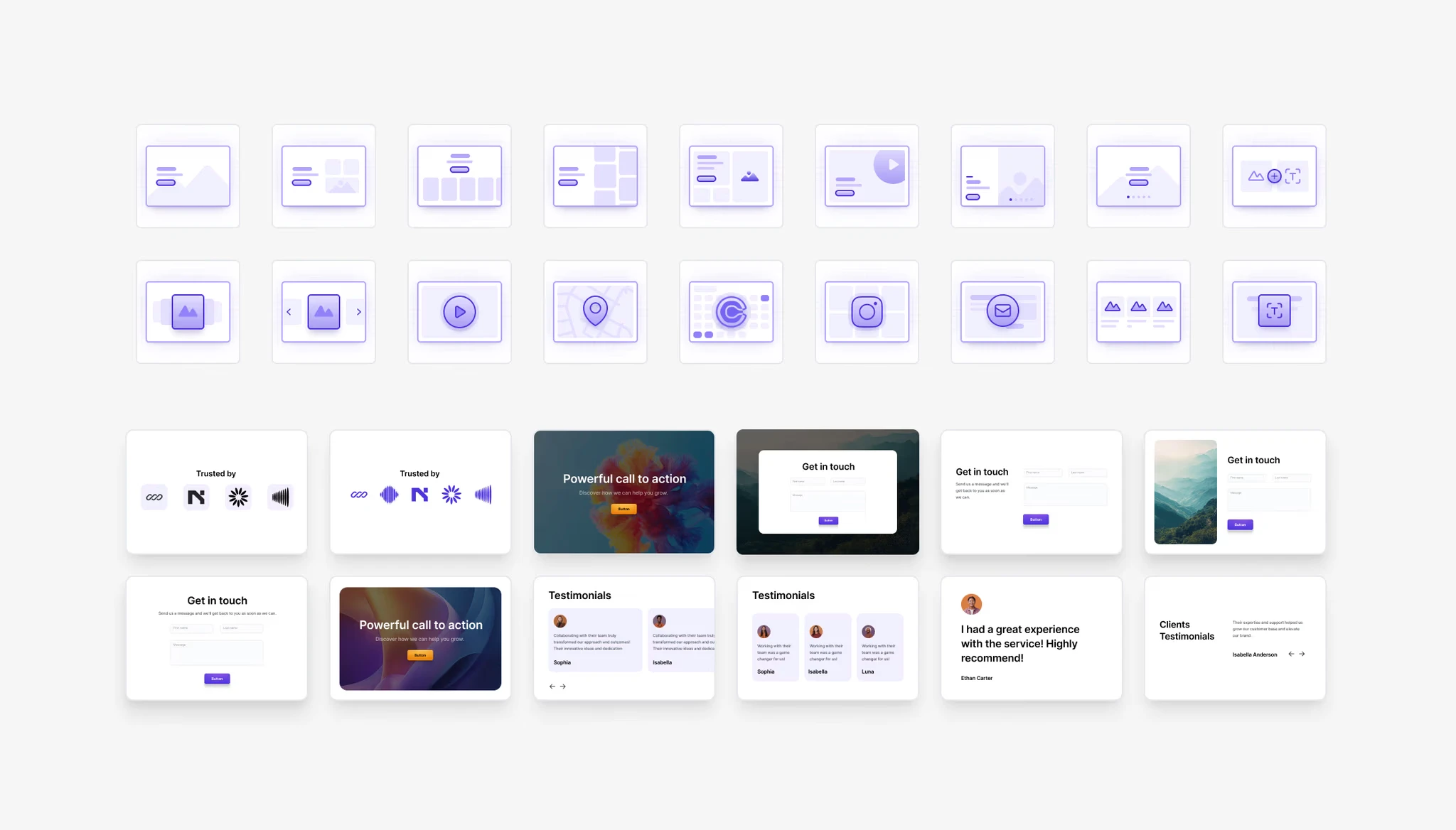The image size is (1456, 830).
Task: Select the three-images feature row tile
Action: click(x=1138, y=312)
